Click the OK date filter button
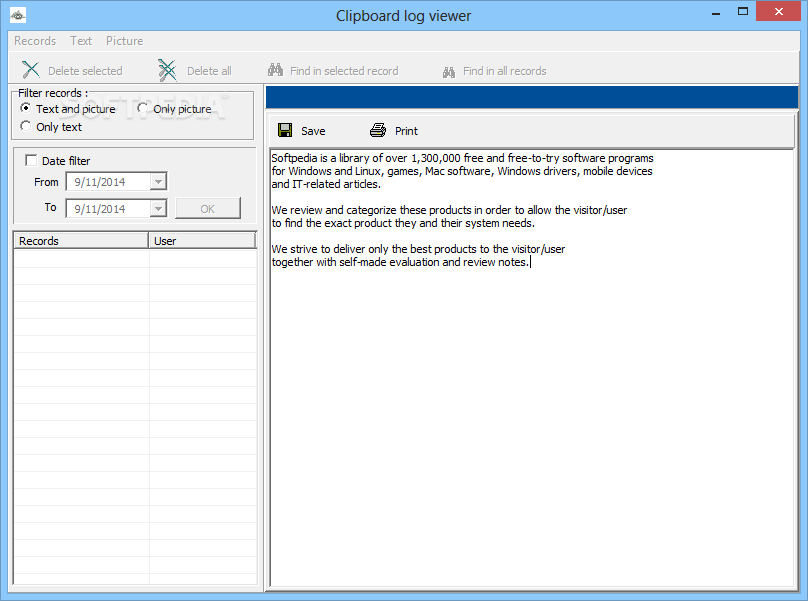This screenshot has height=601, width=808. click(x=208, y=208)
